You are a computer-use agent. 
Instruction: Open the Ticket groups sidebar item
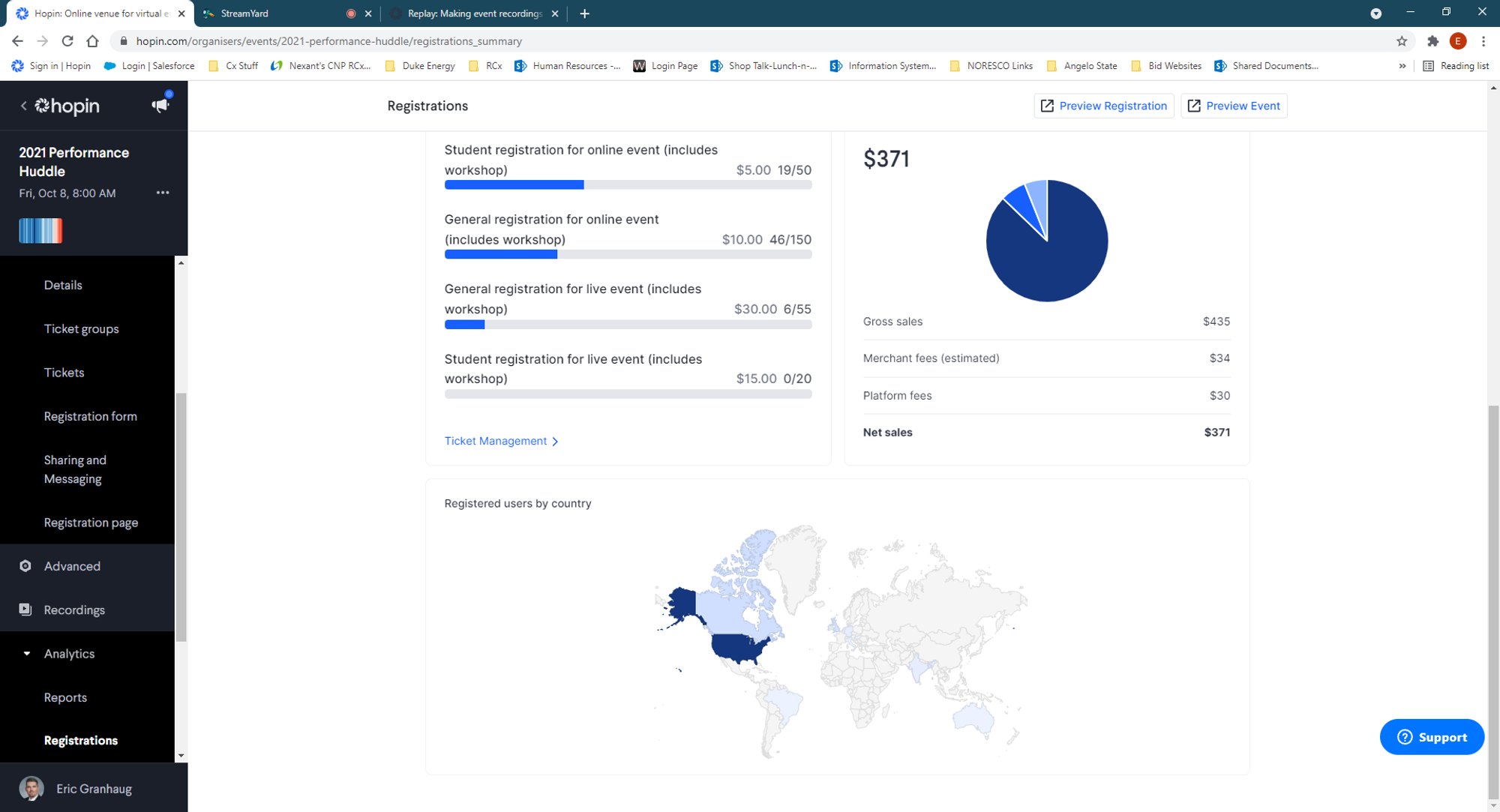point(81,328)
